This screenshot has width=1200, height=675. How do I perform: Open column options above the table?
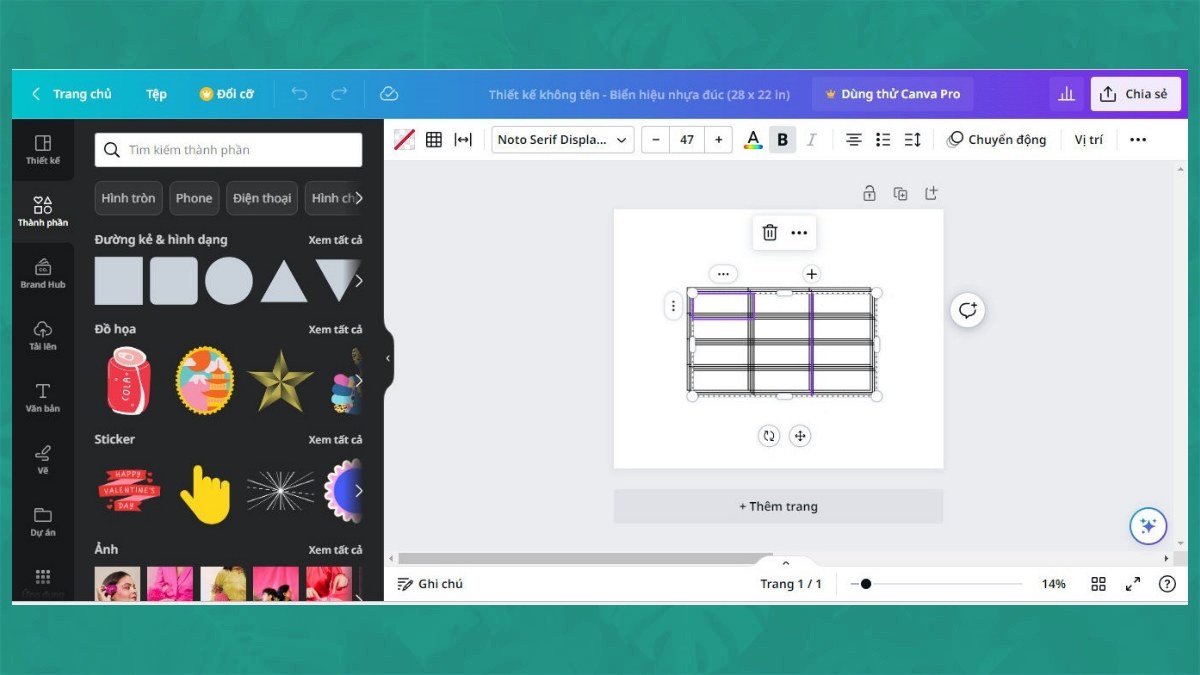723,274
